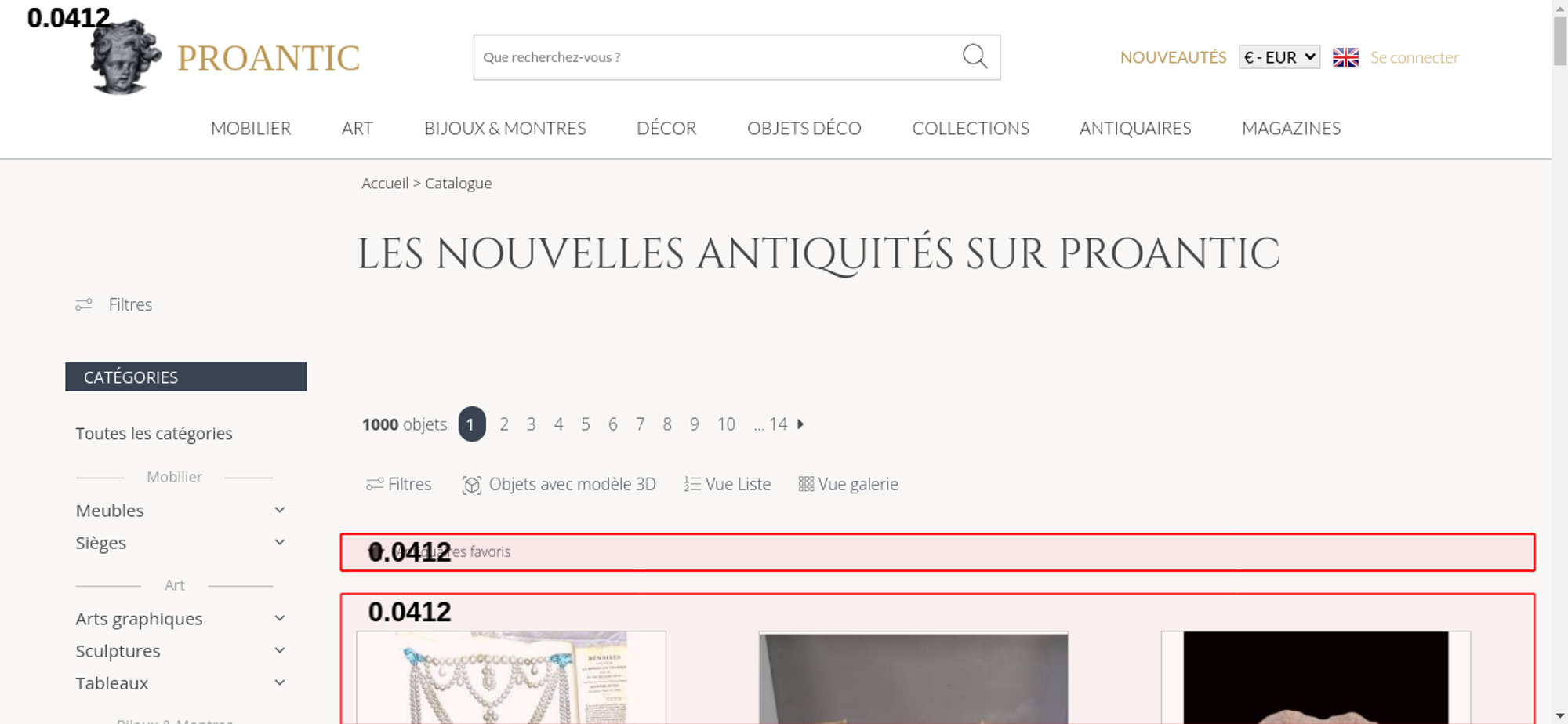Go to results page 3
This screenshot has width=1568, height=724.
point(531,424)
